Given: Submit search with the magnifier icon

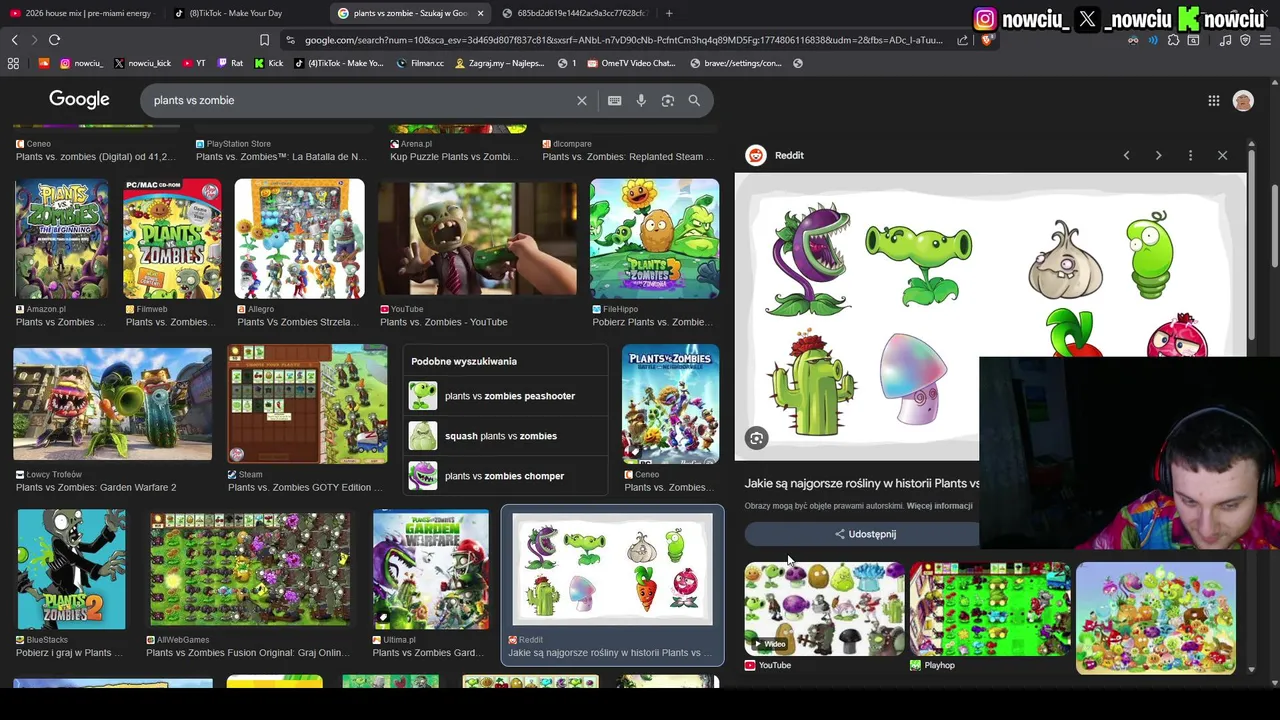Looking at the screenshot, I should coord(694,100).
